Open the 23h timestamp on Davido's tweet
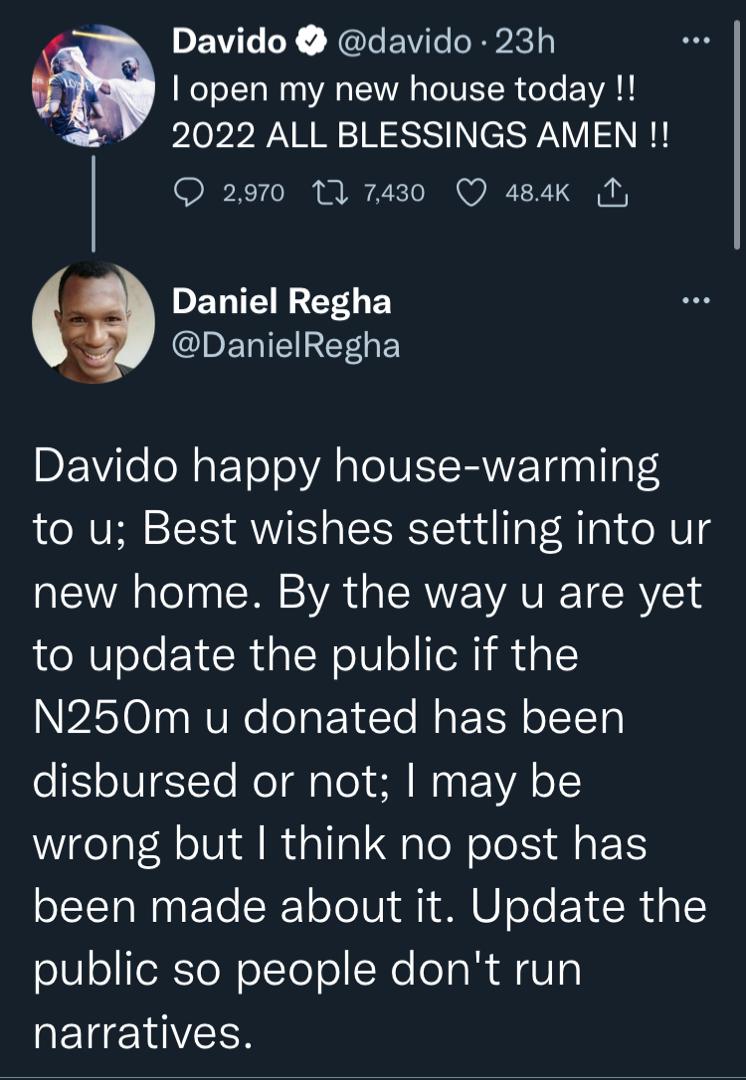This screenshot has width=746, height=1080. (x=523, y=42)
